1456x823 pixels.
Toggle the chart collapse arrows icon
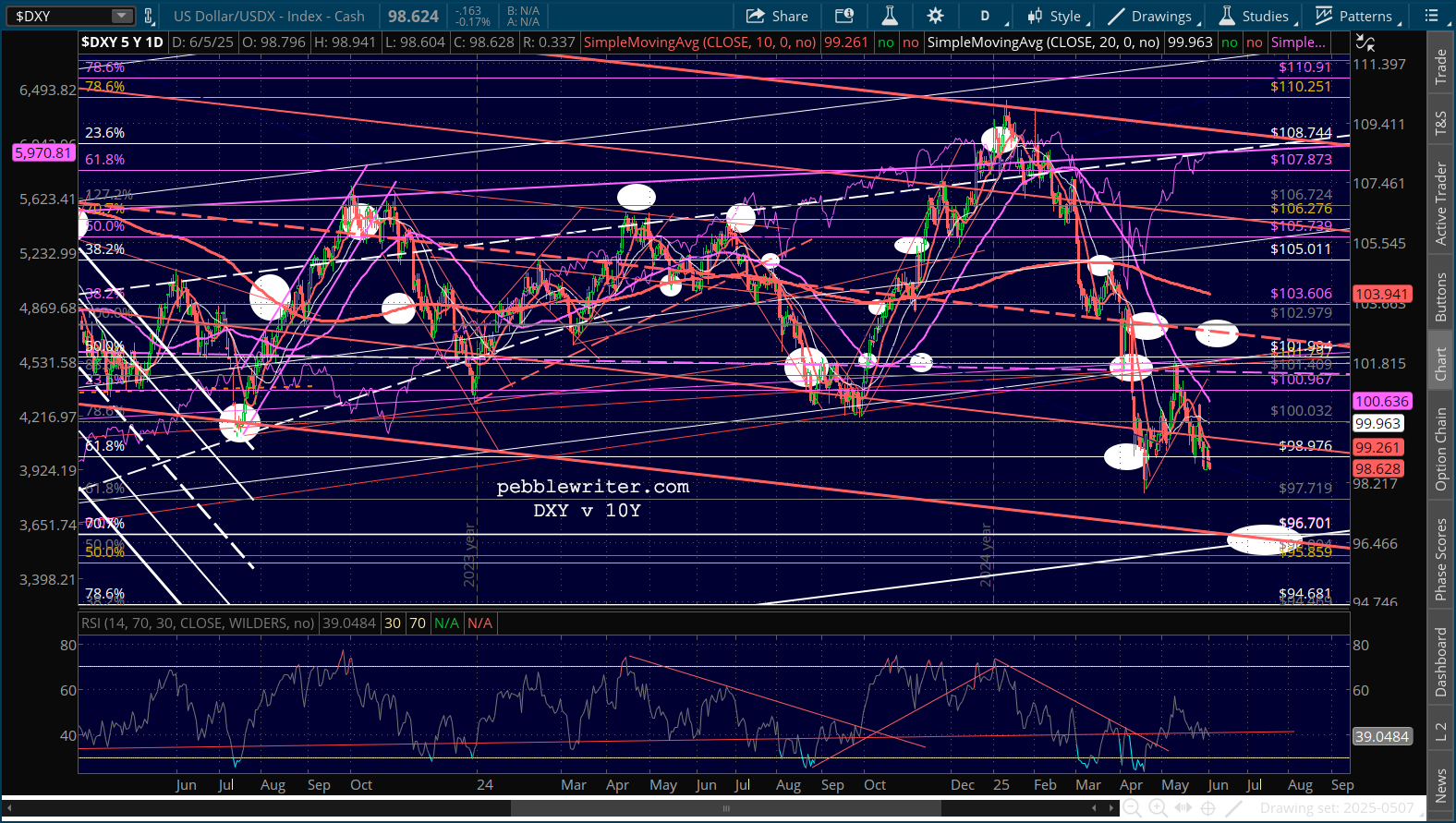pos(1365,42)
